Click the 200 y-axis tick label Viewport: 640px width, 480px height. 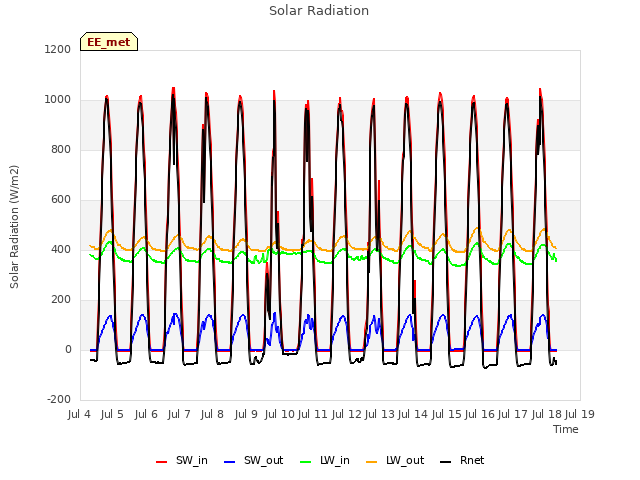(61, 300)
